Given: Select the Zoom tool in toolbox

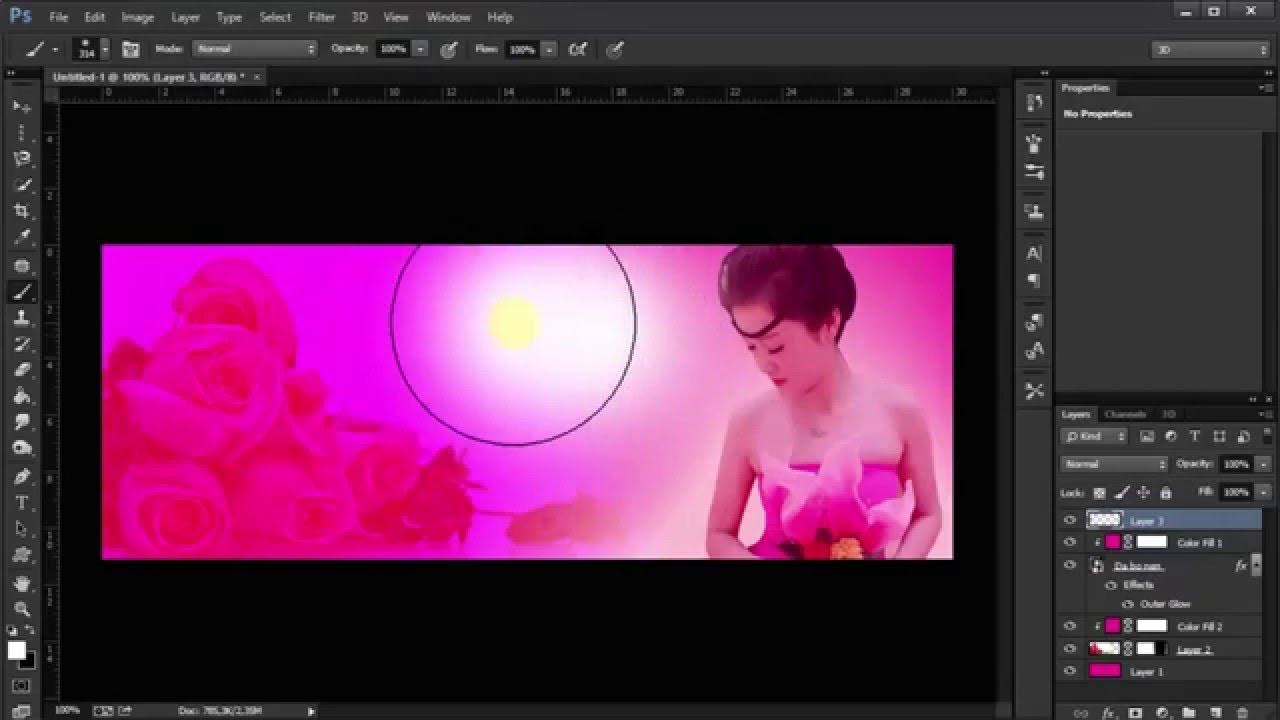Looking at the screenshot, I should [x=21, y=609].
